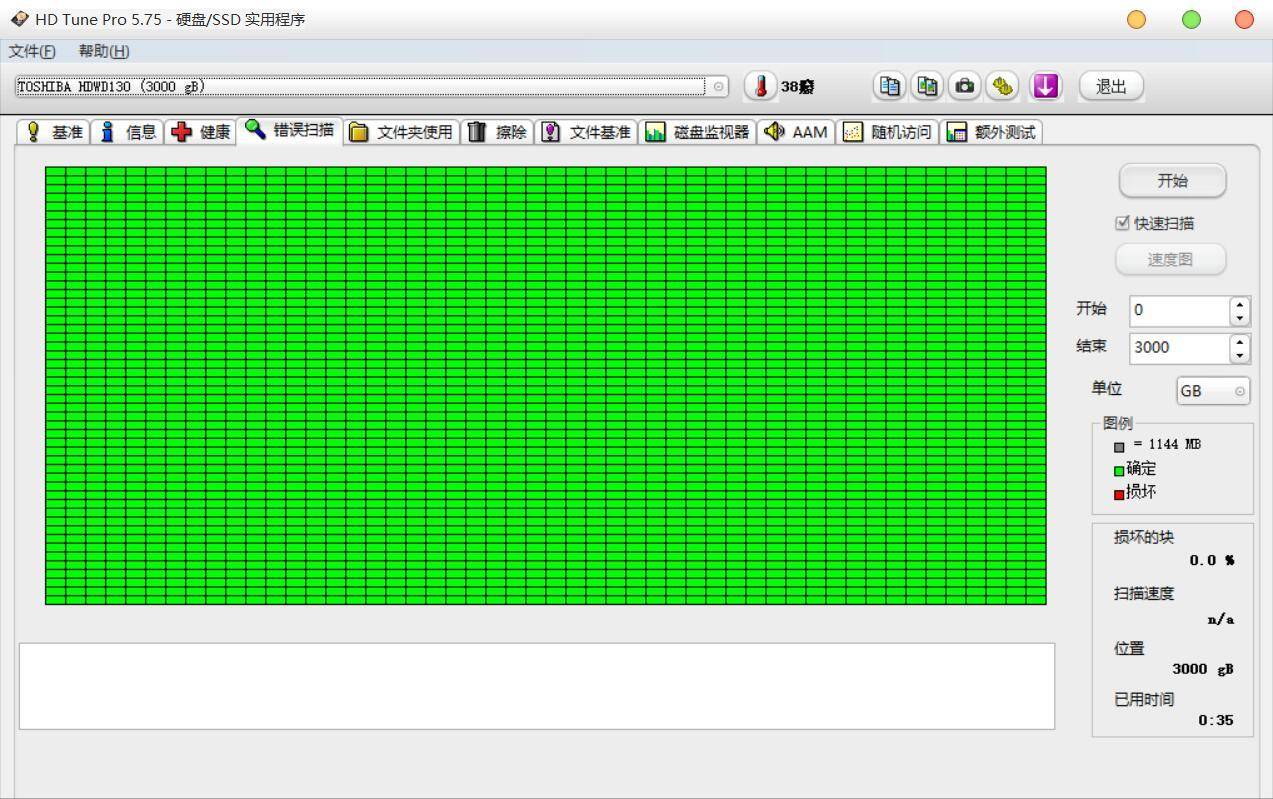Image resolution: width=1273 pixels, height=799 pixels.
Task: Click the copy text to clipboard icon
Action: [x=889, y=86]
